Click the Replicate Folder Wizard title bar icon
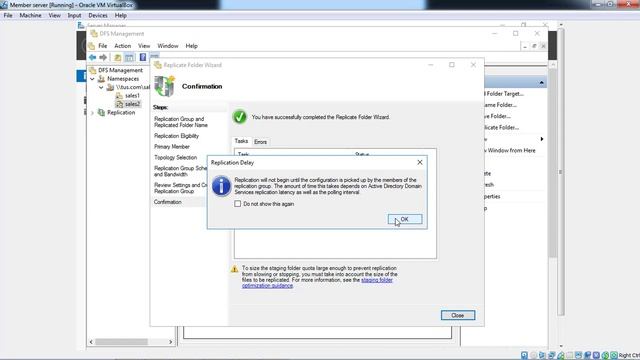The width and height of the screenshot is (640, 360). click(158, 65)
